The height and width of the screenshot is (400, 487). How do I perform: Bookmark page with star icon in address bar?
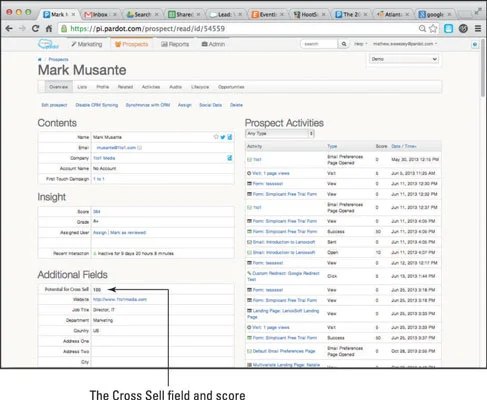433,29
